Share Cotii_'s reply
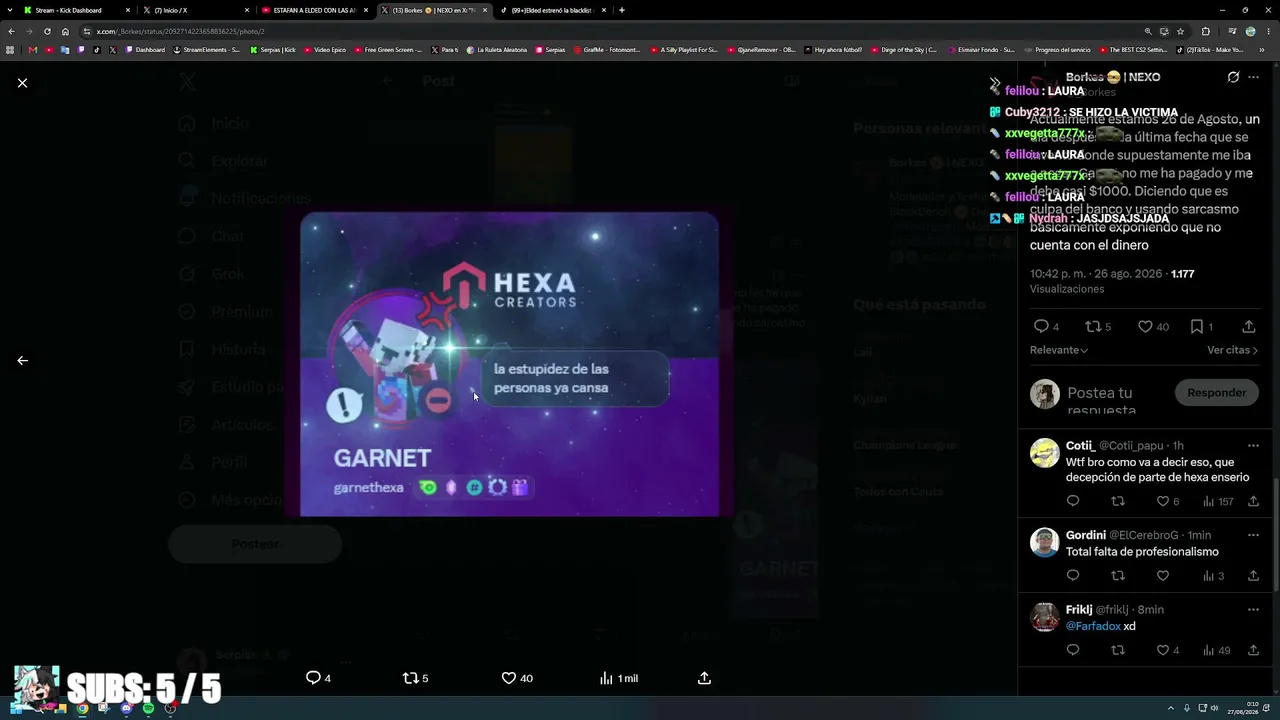Screen dimensions: 1280x720 [1253, 501]
